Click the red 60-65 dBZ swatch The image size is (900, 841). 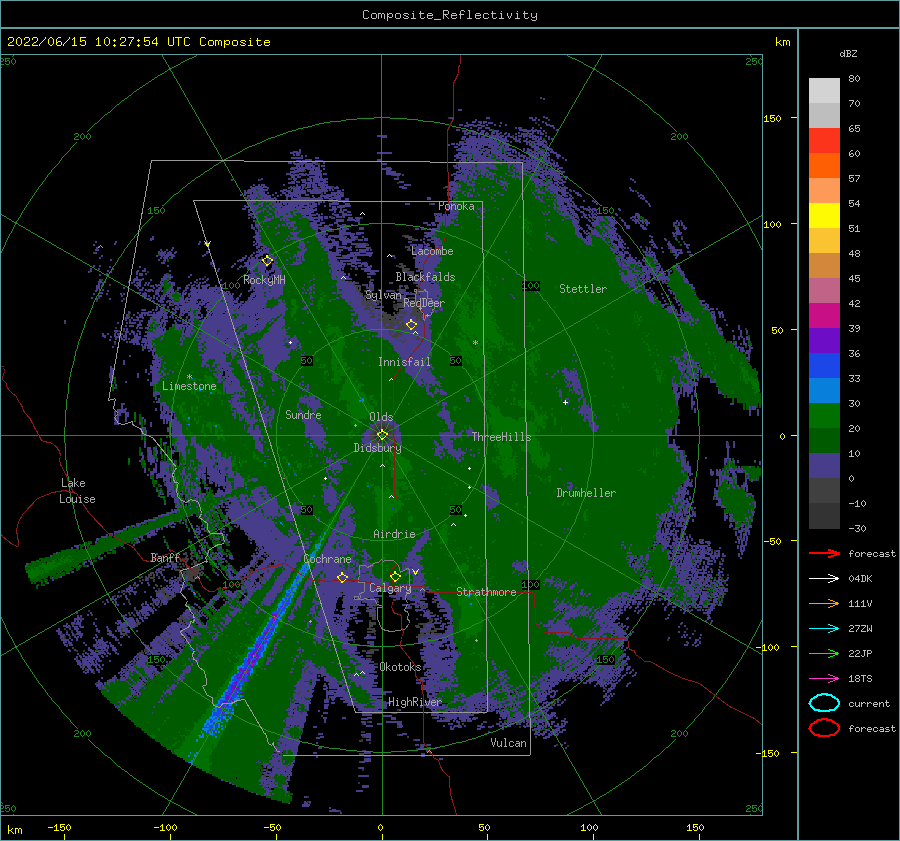[824, 141]
